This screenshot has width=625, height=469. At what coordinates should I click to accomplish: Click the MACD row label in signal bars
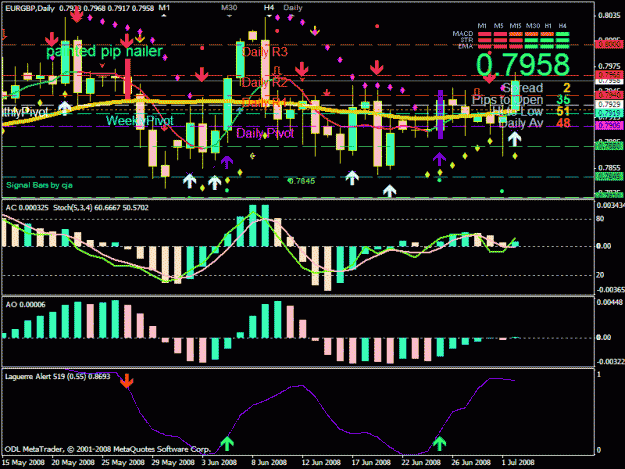(x=463, y=33)
